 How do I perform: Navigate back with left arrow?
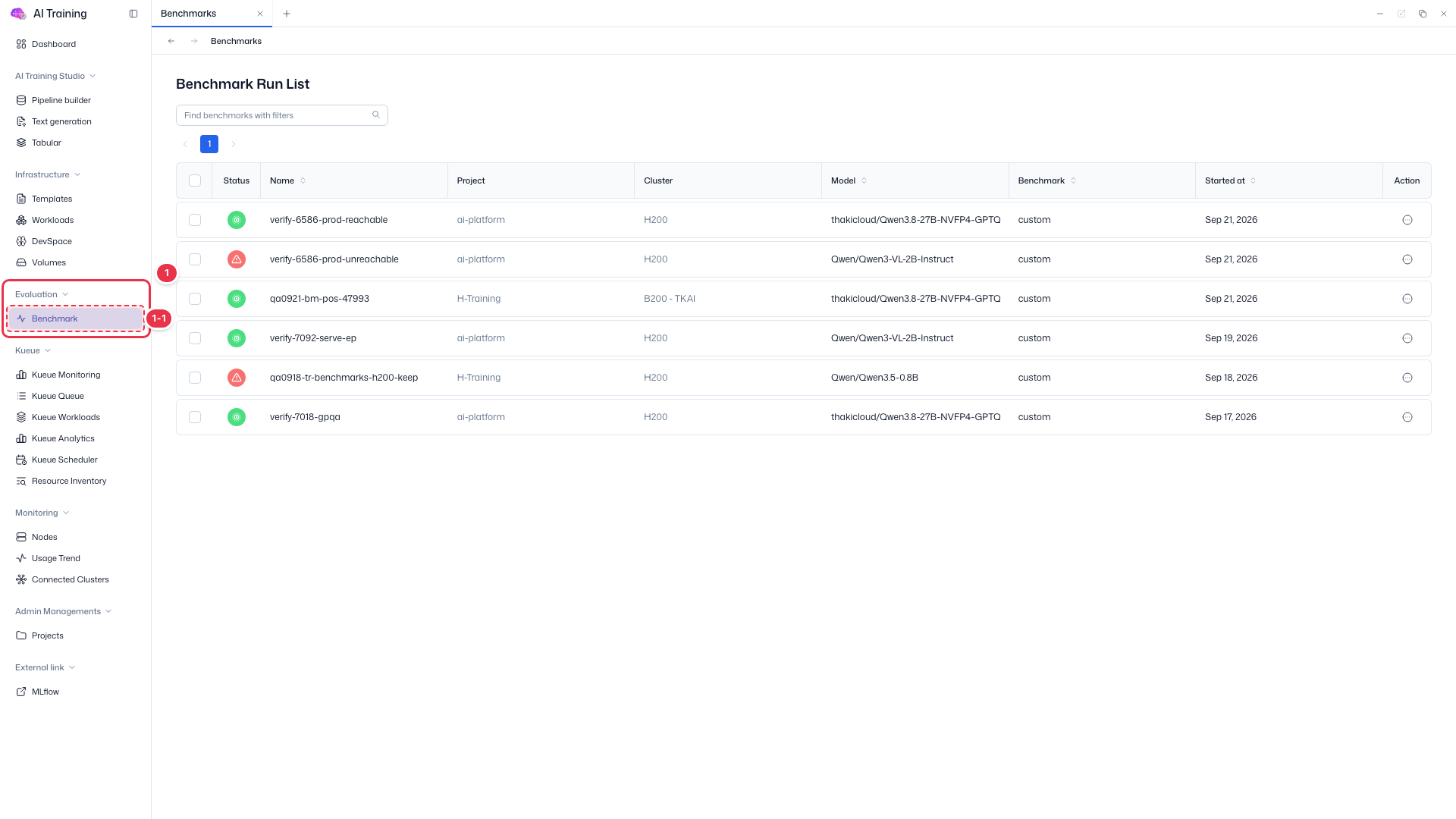pyautogui.click(x=171, y=41)
